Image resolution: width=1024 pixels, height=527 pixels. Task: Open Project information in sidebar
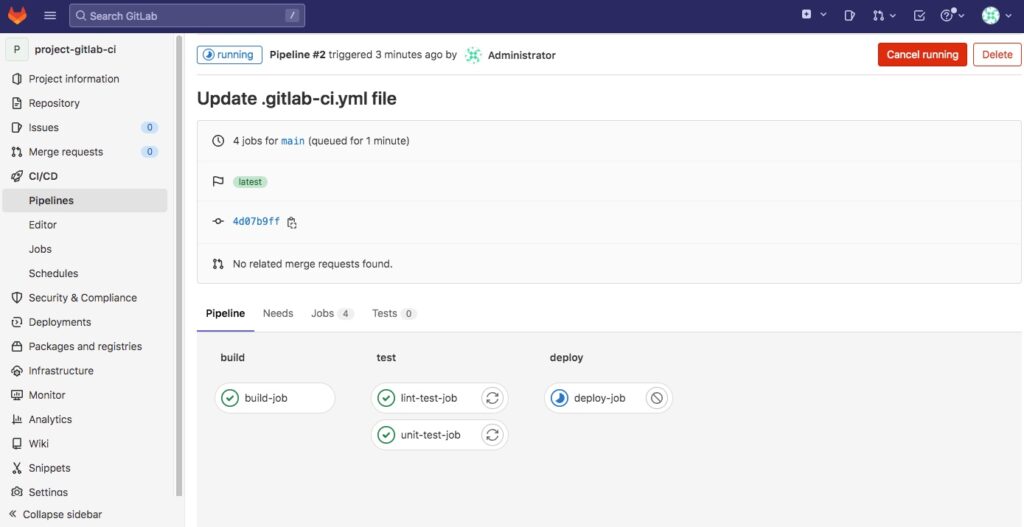(x=74, y=78)
